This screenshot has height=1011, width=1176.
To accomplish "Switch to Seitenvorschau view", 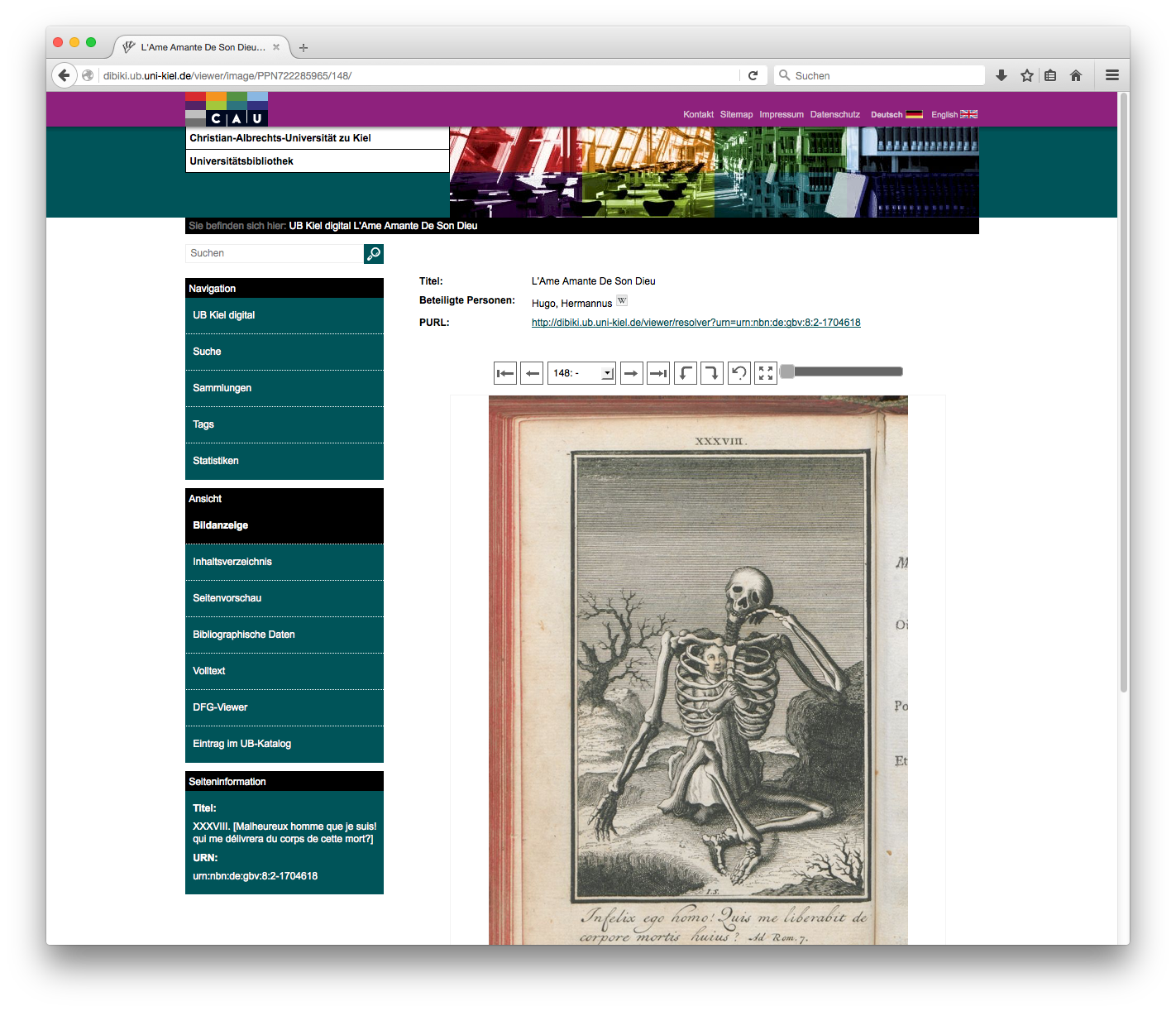I will pyautogui.click(x=284, y=598).
